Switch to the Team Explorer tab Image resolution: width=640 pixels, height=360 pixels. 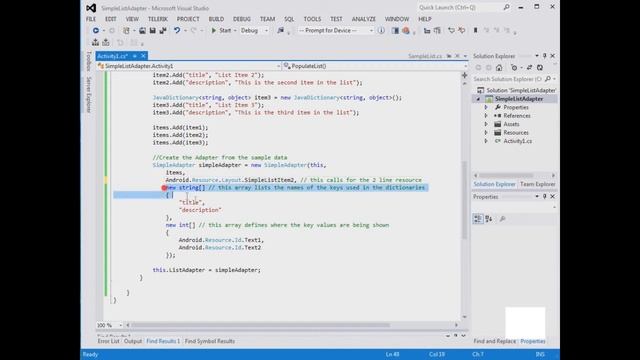pos(538,184)
